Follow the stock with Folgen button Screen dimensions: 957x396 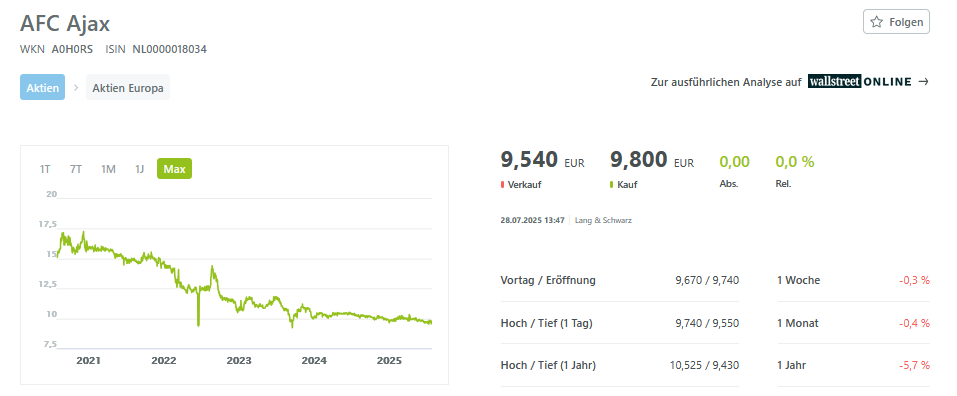(x=896, y=22)
